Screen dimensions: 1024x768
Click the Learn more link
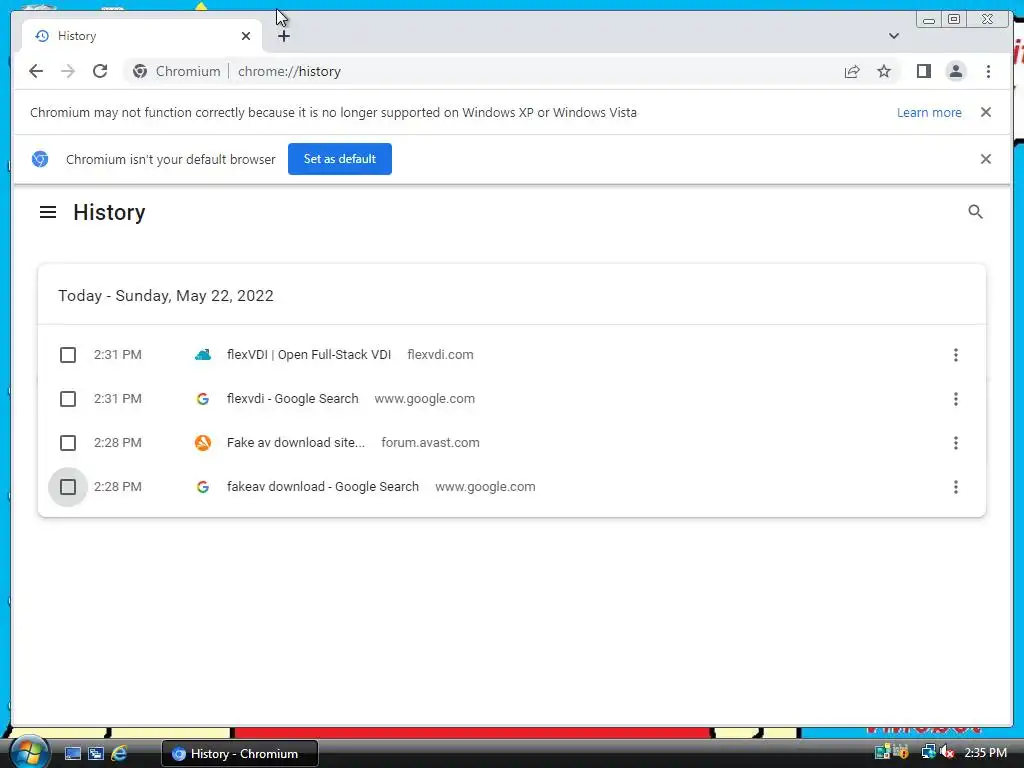[x=929, y=112]
